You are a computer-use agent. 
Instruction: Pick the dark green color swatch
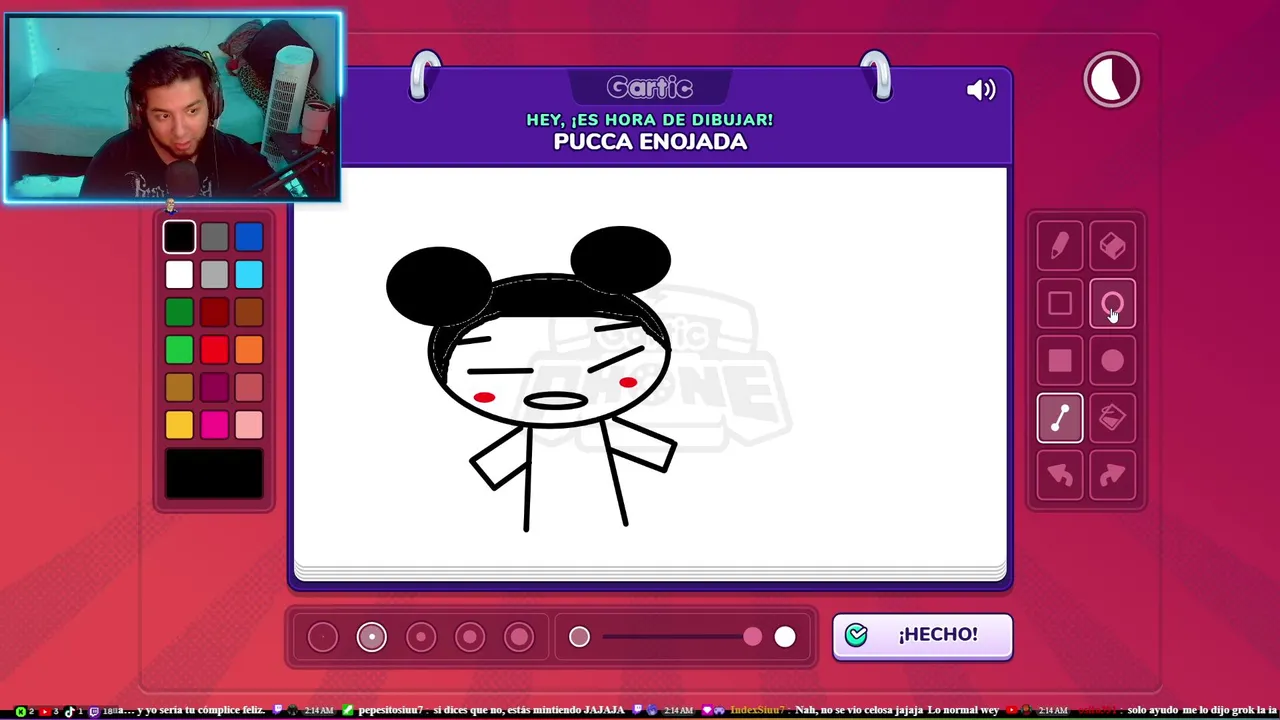(x=179, y=312)
